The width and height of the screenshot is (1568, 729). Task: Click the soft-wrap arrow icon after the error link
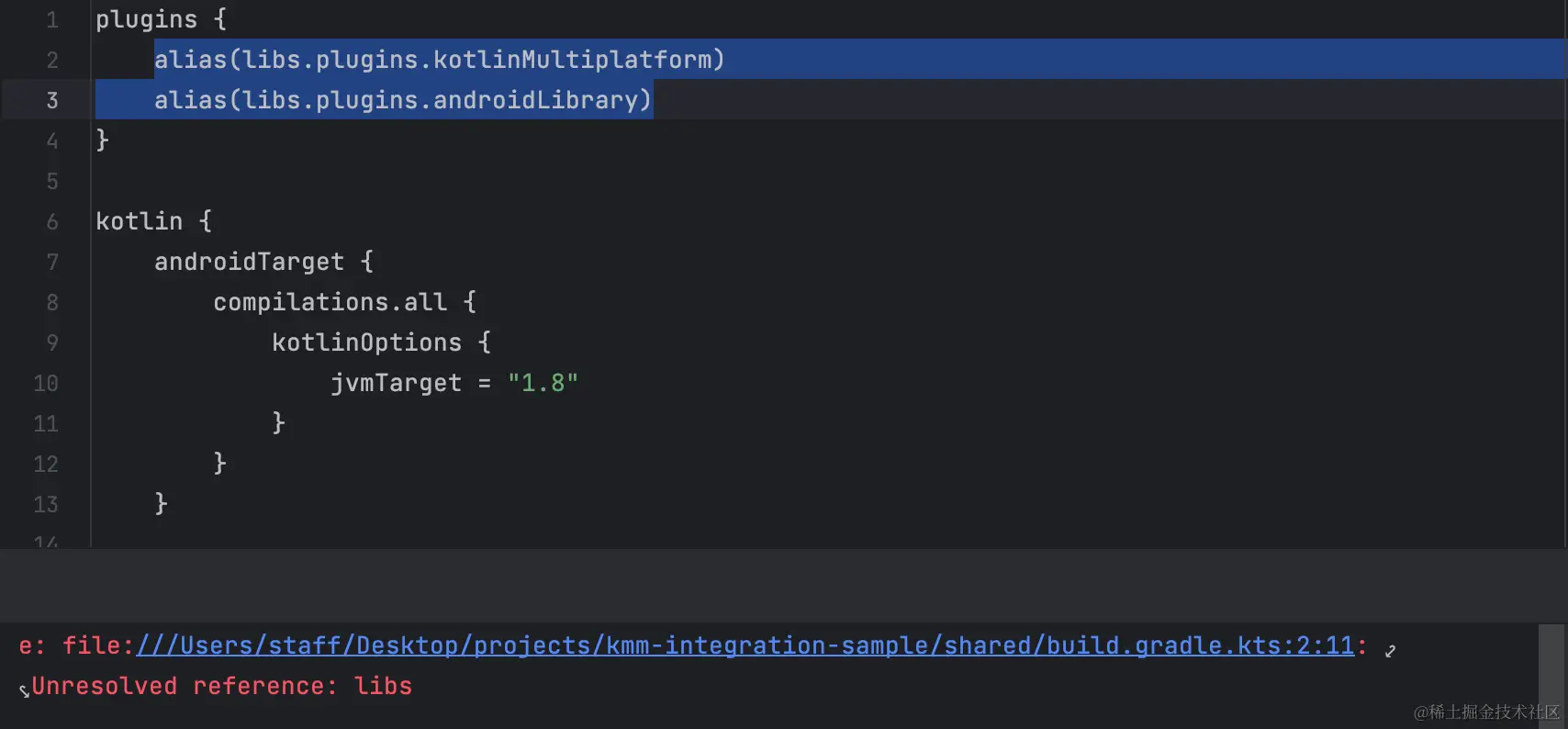click(1390, 650)
